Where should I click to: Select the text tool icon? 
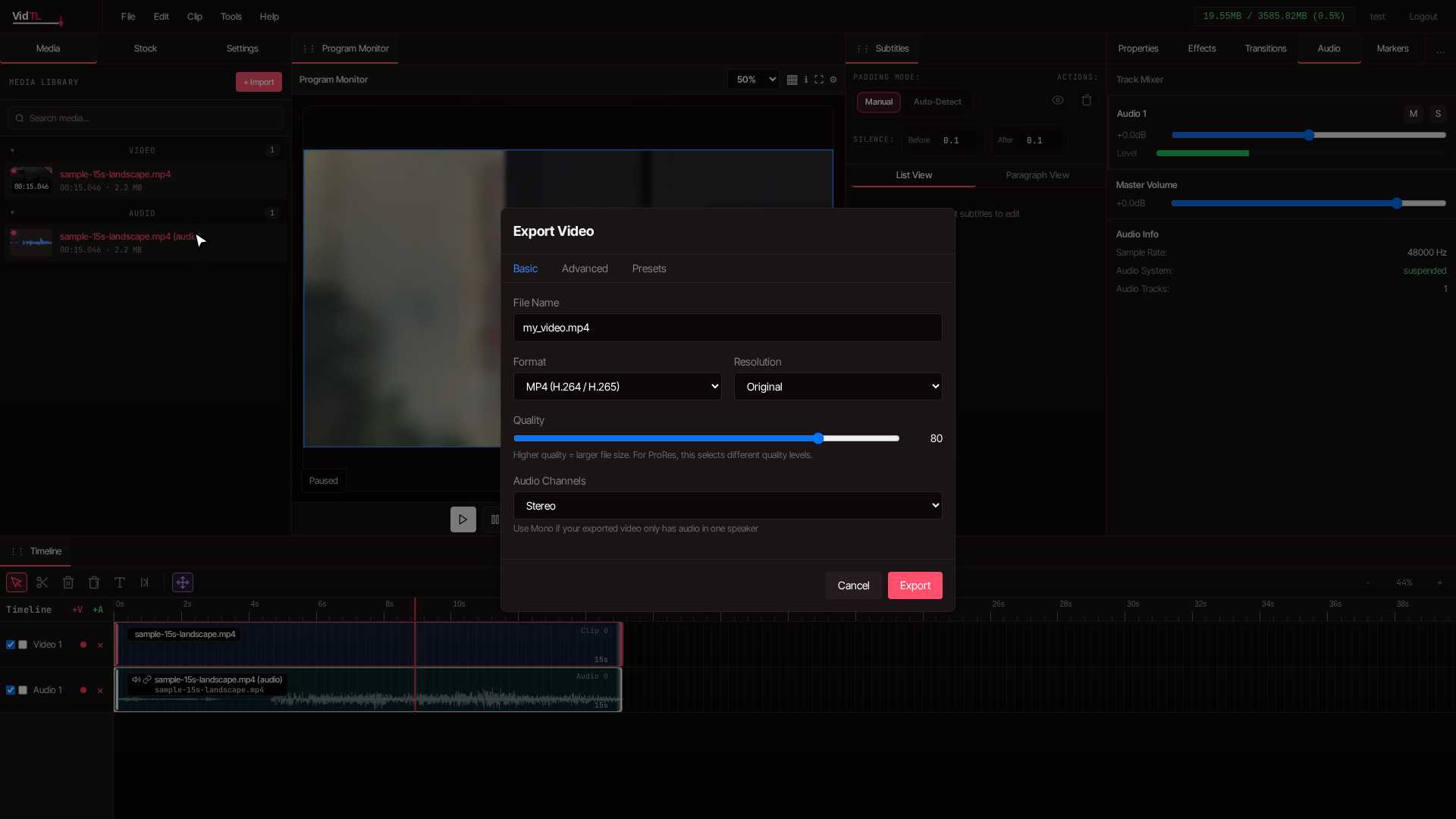point(120,582)
